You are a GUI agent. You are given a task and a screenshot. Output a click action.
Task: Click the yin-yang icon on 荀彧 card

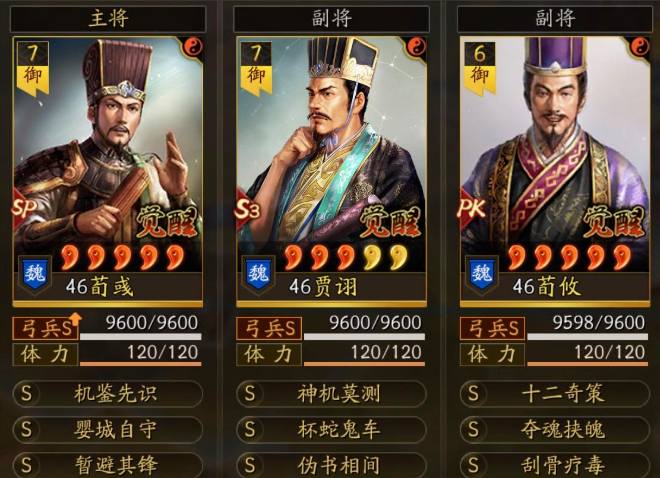[x=193, y=48]
